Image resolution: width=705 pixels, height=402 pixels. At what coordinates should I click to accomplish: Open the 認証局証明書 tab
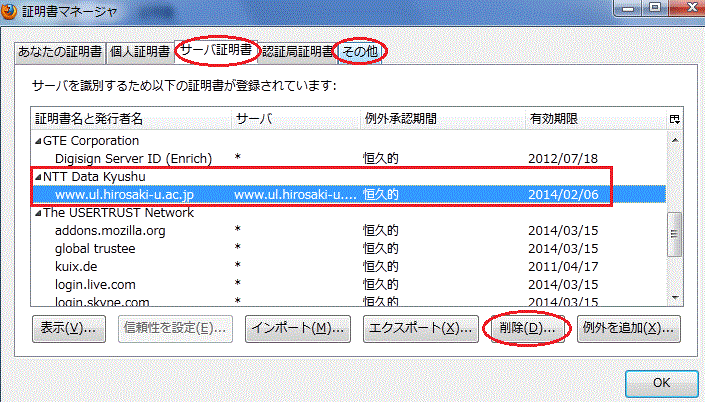(298, 52)
